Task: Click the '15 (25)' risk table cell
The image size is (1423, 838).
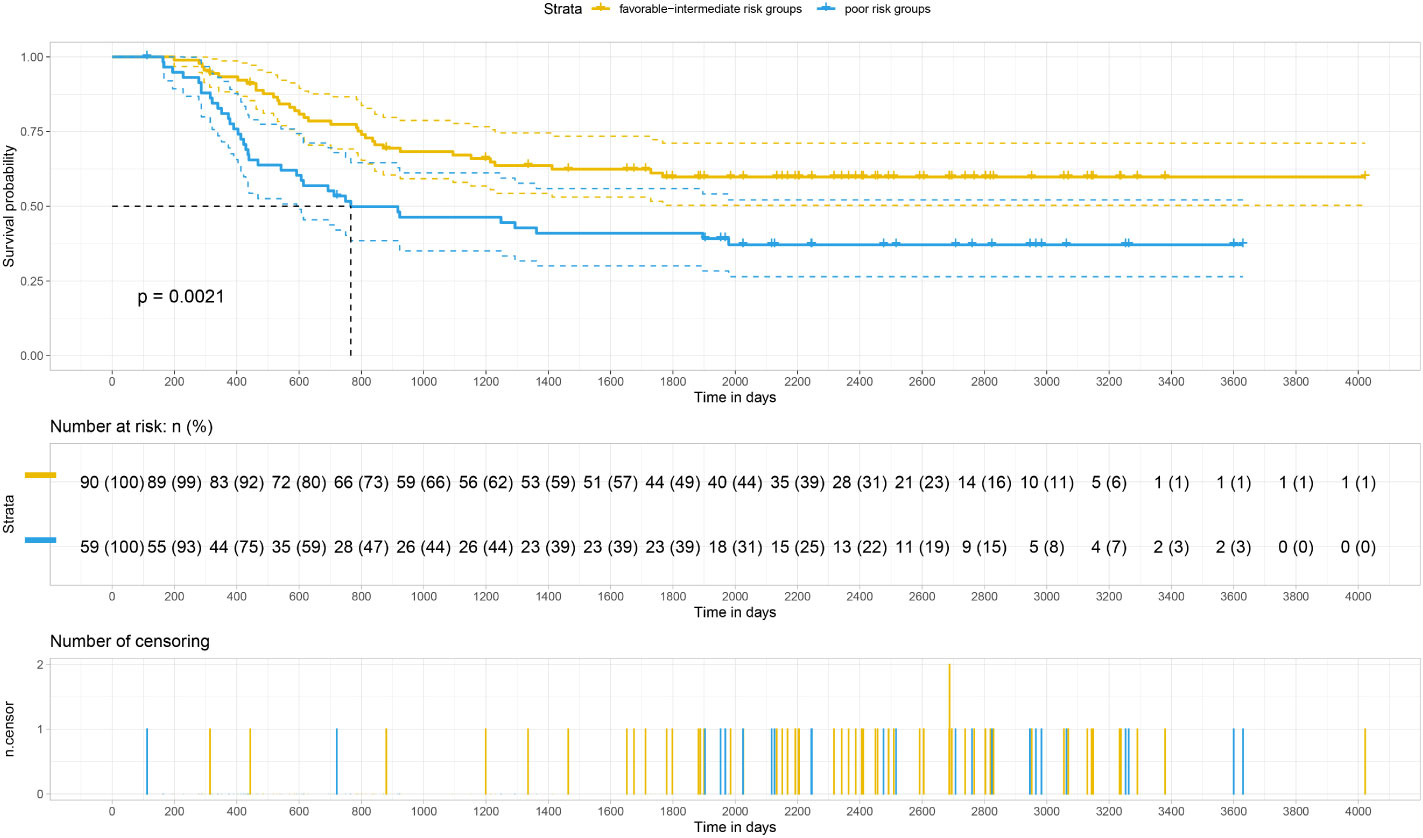Action: pos(797,548)
